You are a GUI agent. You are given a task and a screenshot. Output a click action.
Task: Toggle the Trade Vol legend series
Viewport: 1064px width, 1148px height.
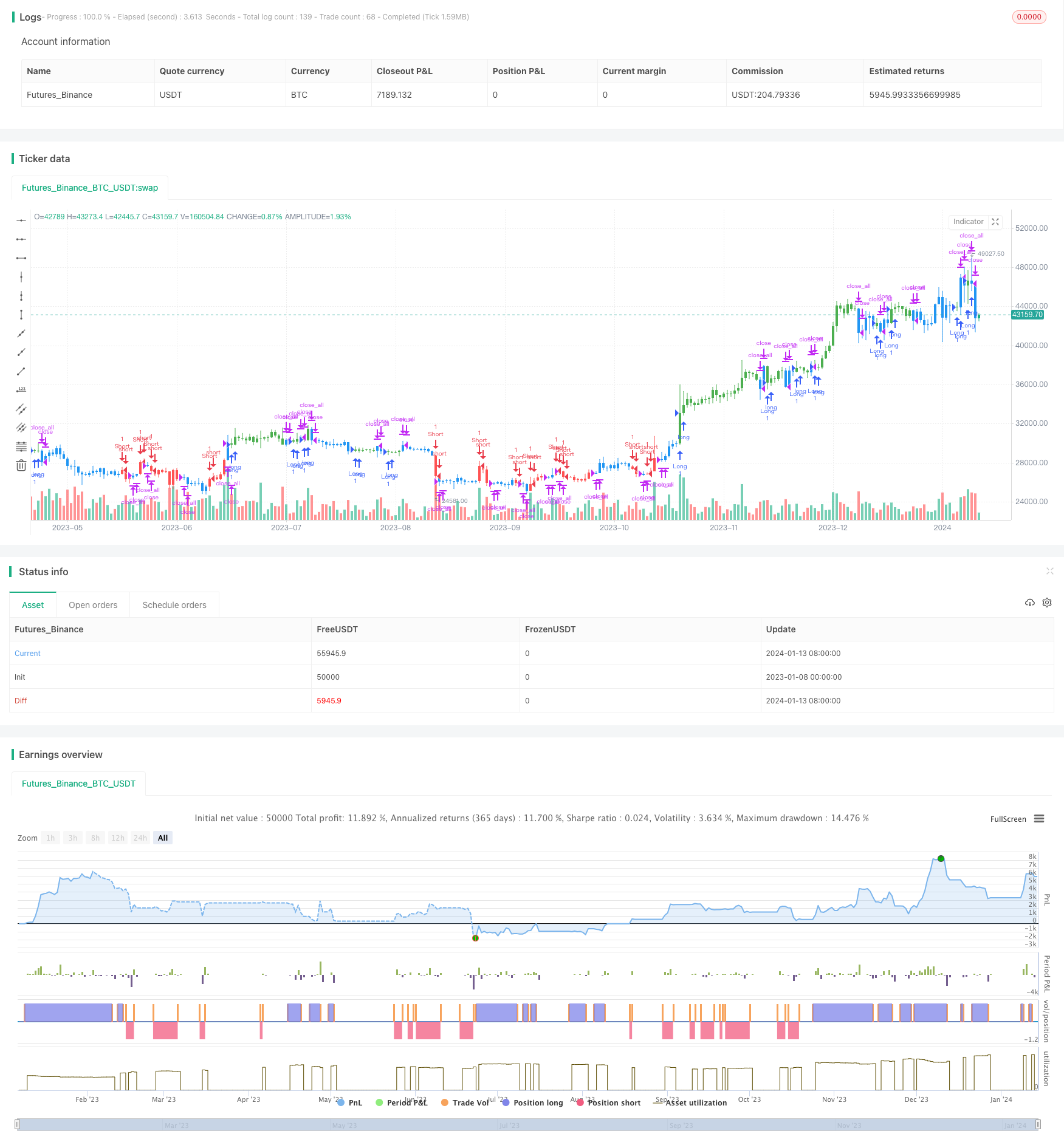tap(465, 1102)
